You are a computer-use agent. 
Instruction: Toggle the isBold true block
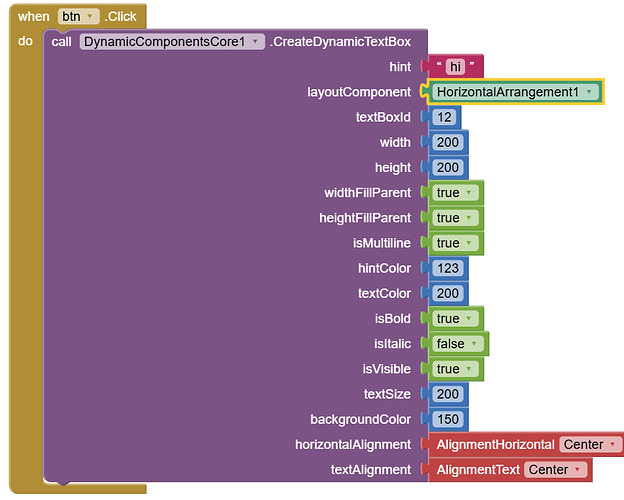pyautogui.click(x=454, y=318)
